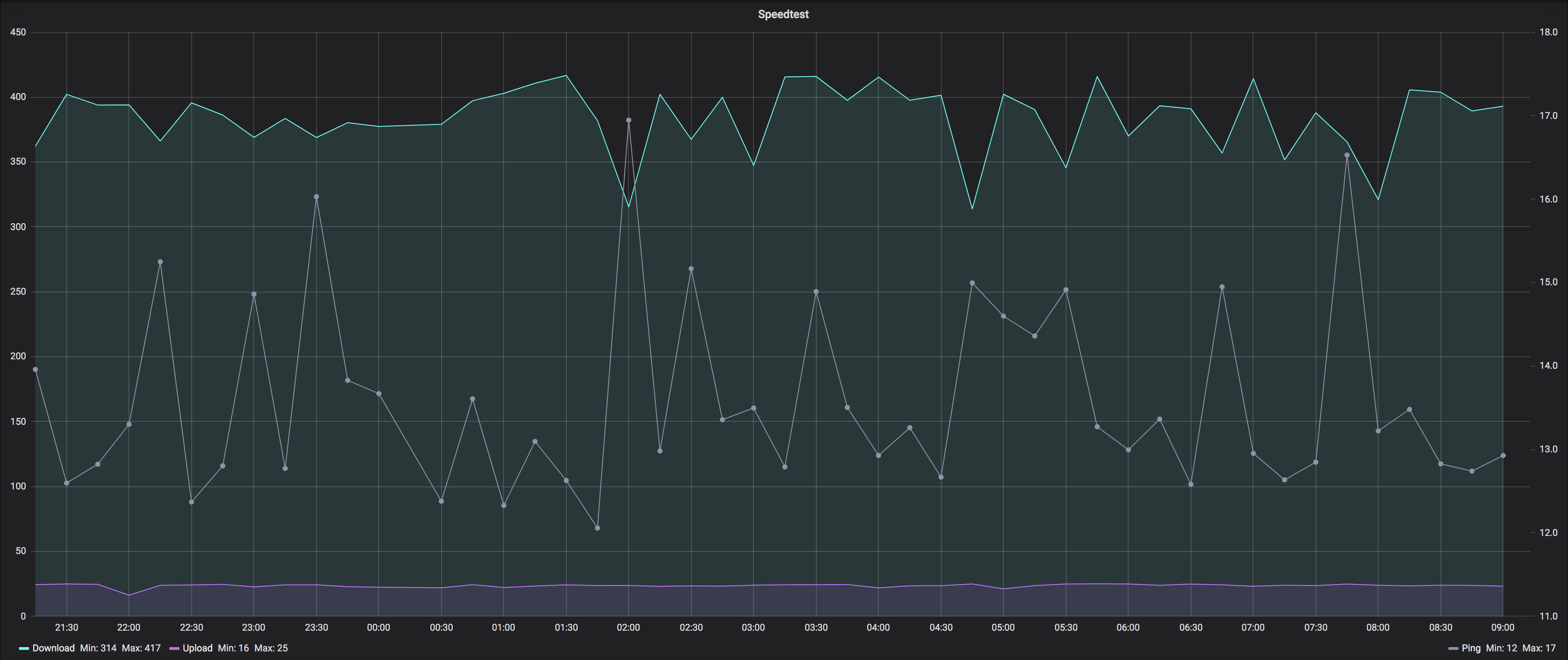The height and width of the screenshot is (660, 1568).
Task: Click the Ping peak point at 23:30
Action: tap(317, 196)
